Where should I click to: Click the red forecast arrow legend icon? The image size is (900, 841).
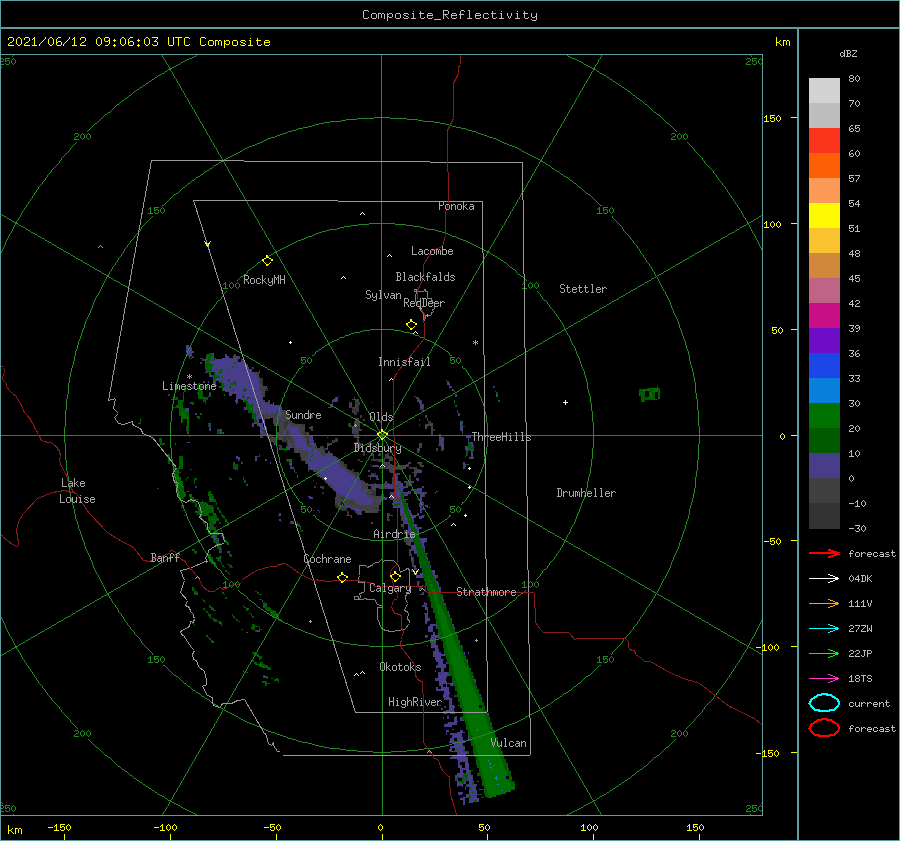coord(824,553)
